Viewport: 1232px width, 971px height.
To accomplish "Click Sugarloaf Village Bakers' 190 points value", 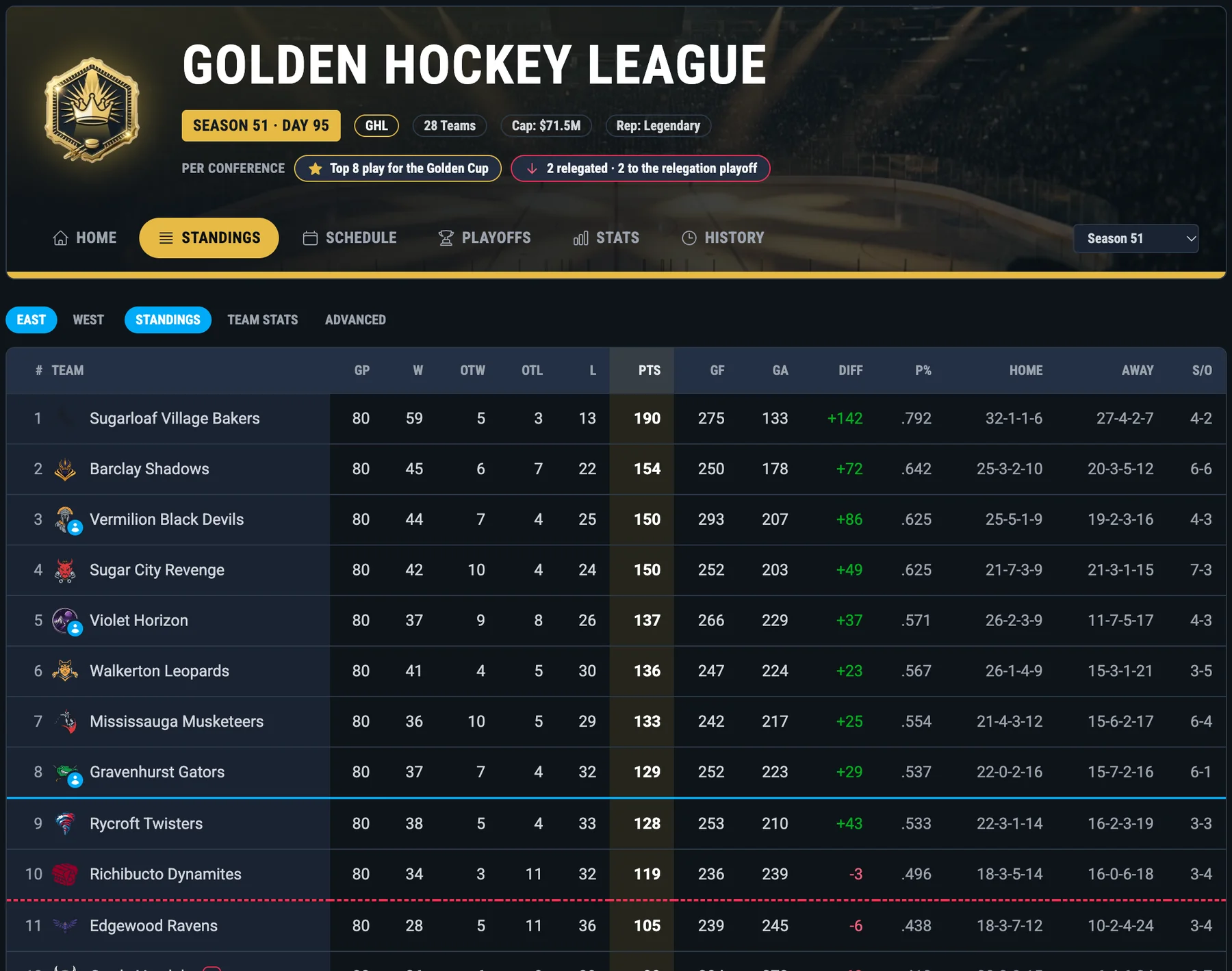I will pos(647,419).
